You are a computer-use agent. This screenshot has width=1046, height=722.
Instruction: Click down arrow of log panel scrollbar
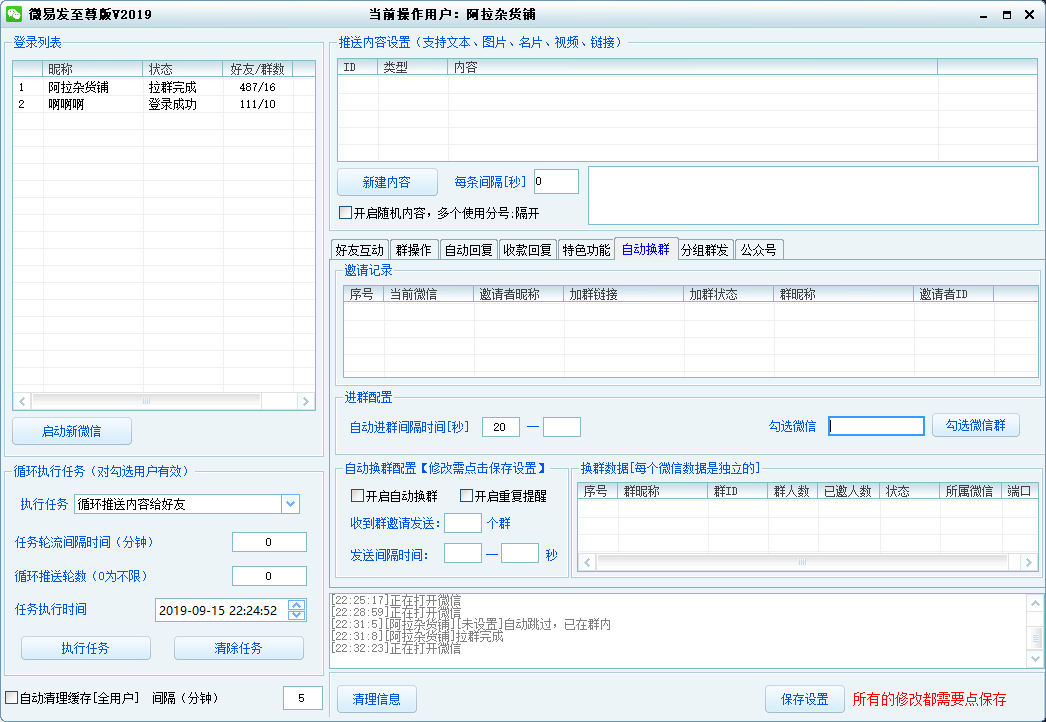[x=1035, y=659]
